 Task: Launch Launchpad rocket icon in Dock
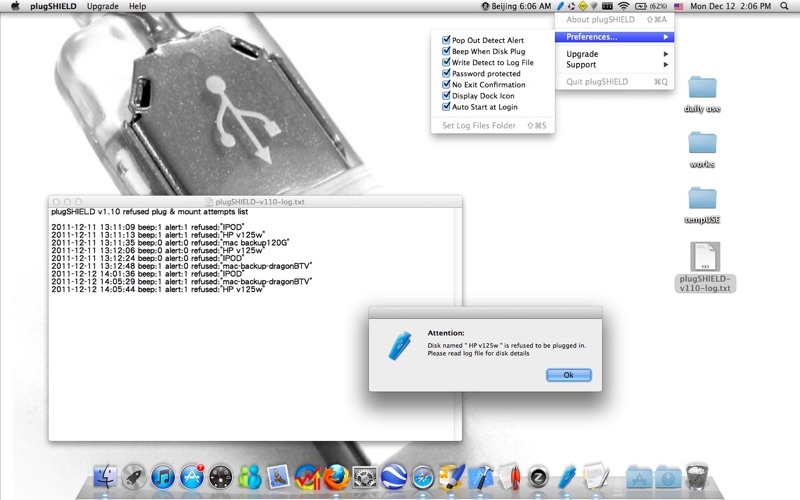[134, 478]
